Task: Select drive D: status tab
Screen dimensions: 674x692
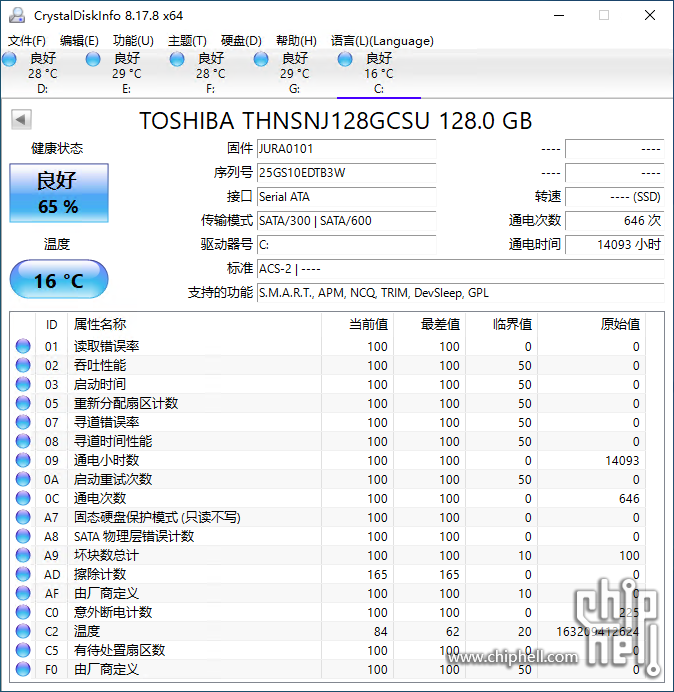Action: 42,73
